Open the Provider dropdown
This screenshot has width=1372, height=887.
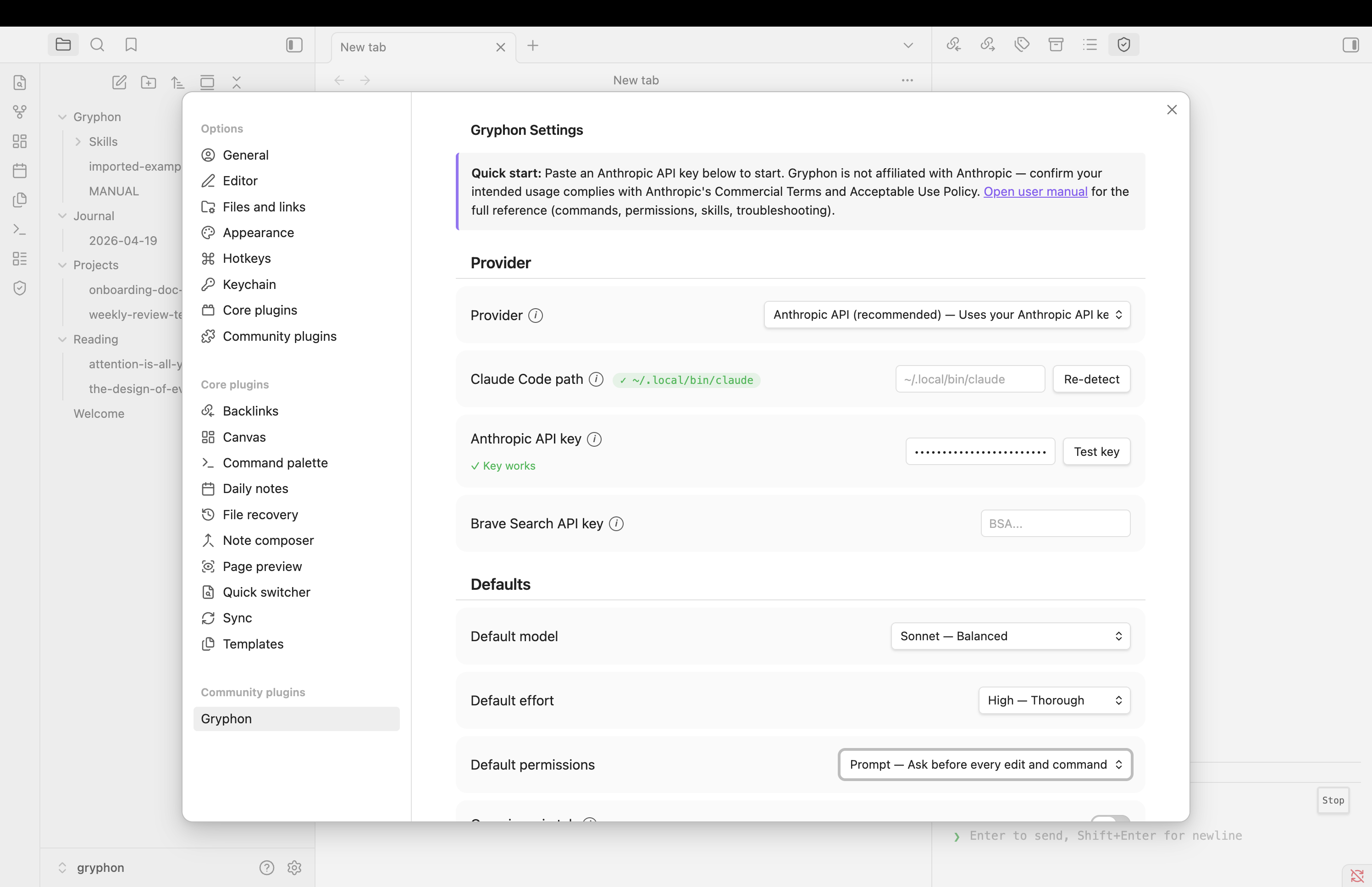[x=947, y=315]
